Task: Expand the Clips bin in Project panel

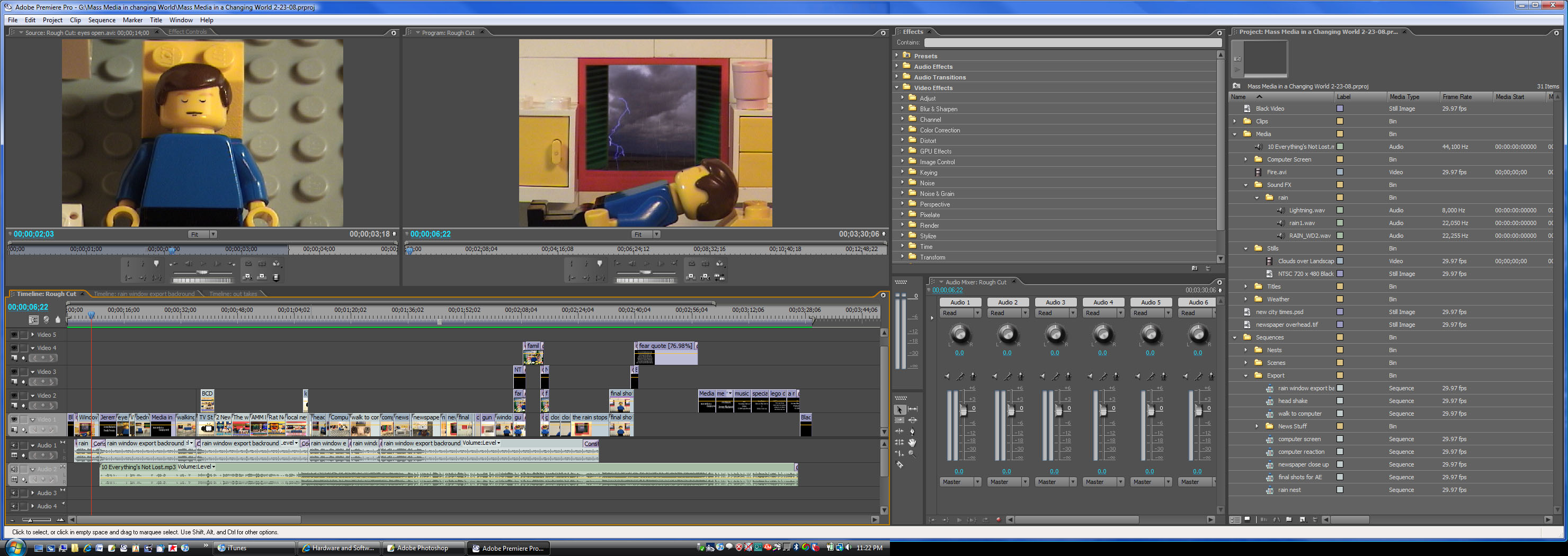Action: [x=1235, y=121]
